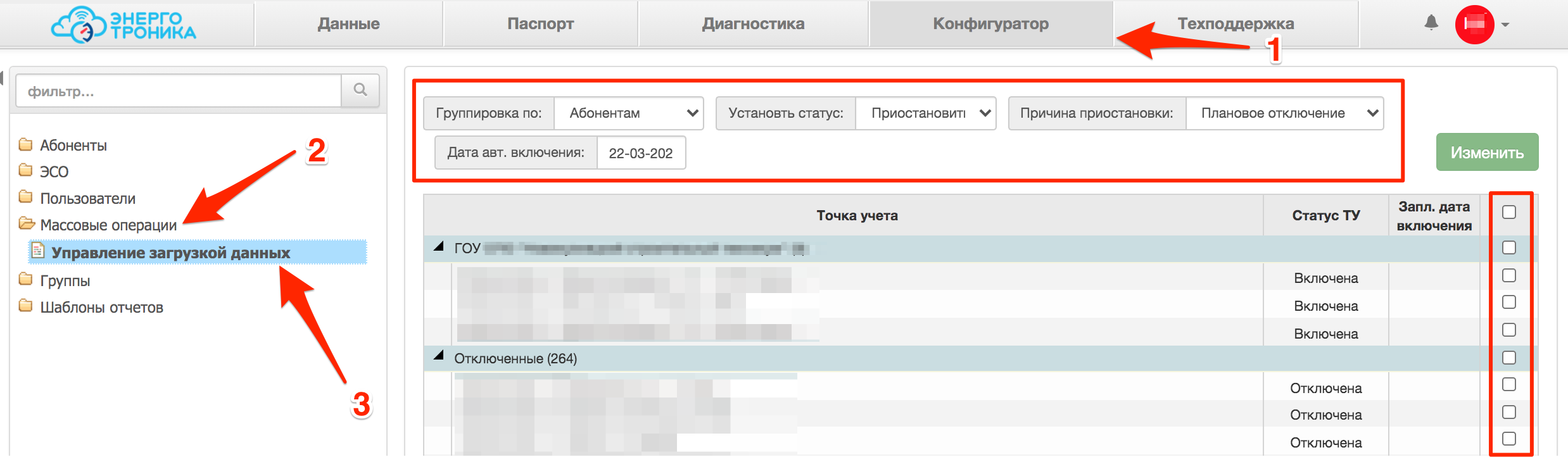Click the first Включена status cell
This screenshot has width=1568, height=457.
click(1326, 278)
